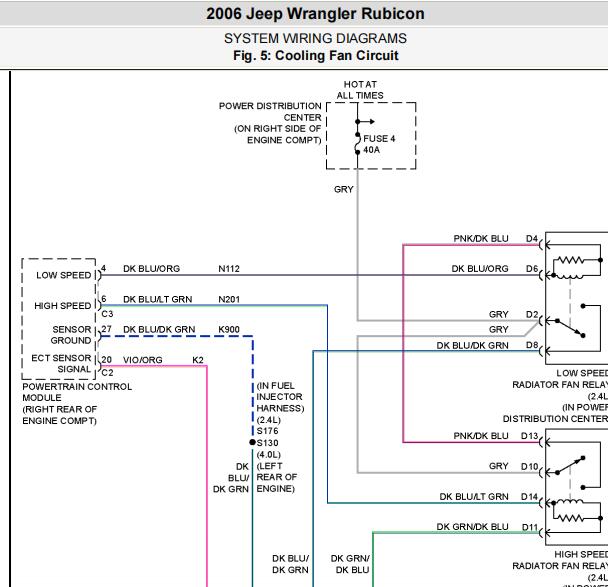608x587 pixels.
Task: Click the splice dot beside S130
Action: (252, 442)
